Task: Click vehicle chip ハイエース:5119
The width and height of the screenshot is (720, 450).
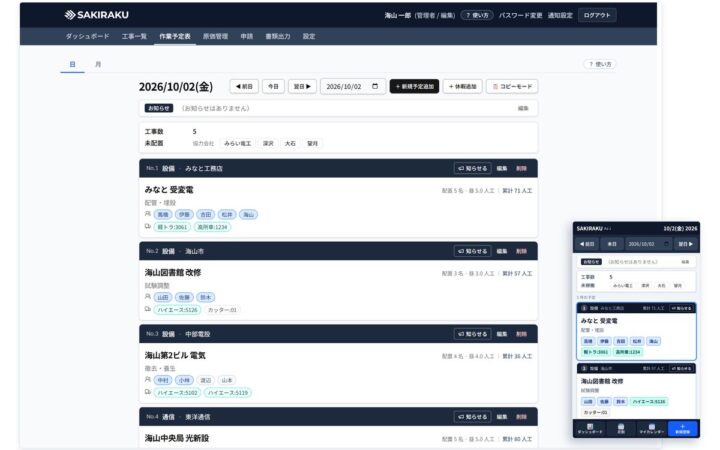Action: [x=228, y=393]
